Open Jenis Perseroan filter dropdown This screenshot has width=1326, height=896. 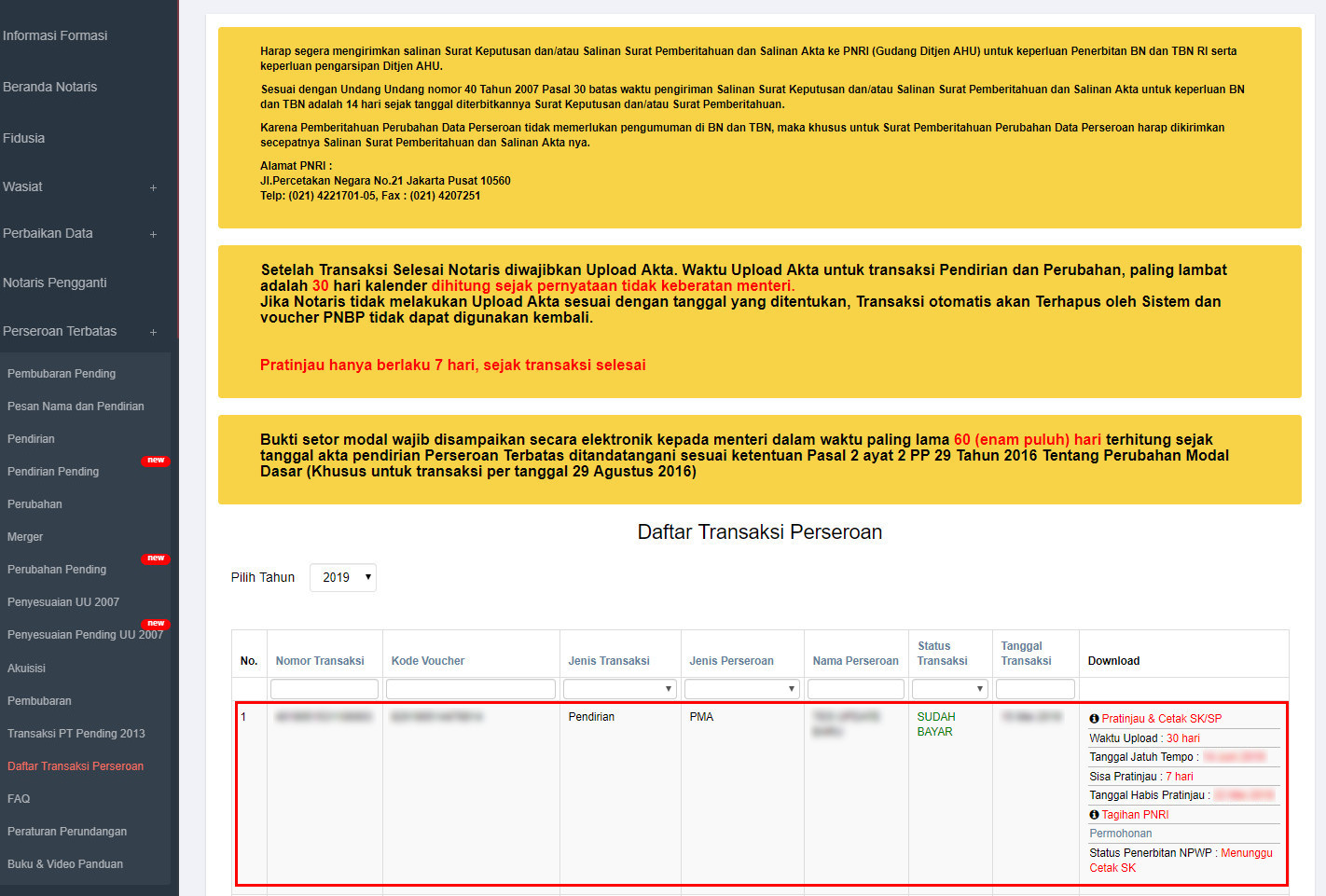tap(742, 689)
